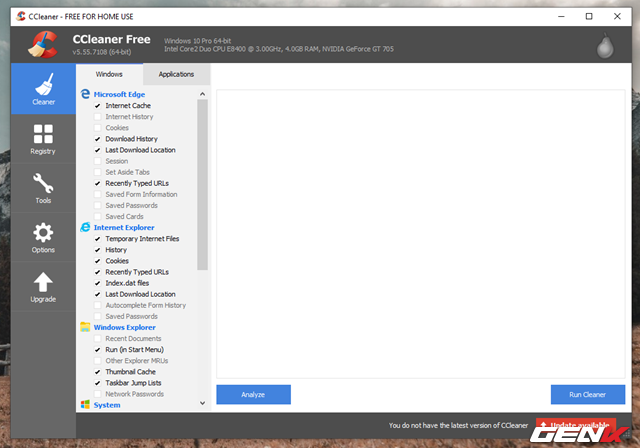Maximize the CCleaner window
Viewport: 640px width, 448px height.
pos(589,16)
